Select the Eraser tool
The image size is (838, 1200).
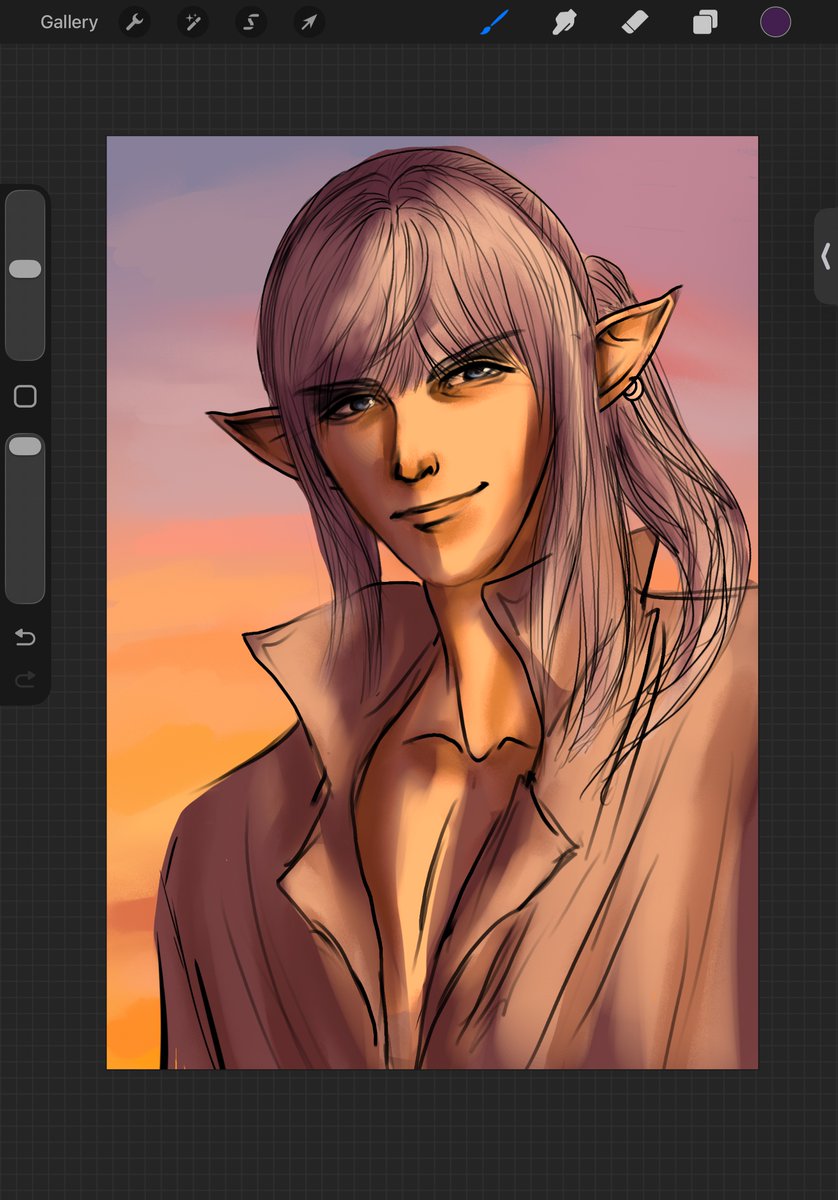coord(635,22)
